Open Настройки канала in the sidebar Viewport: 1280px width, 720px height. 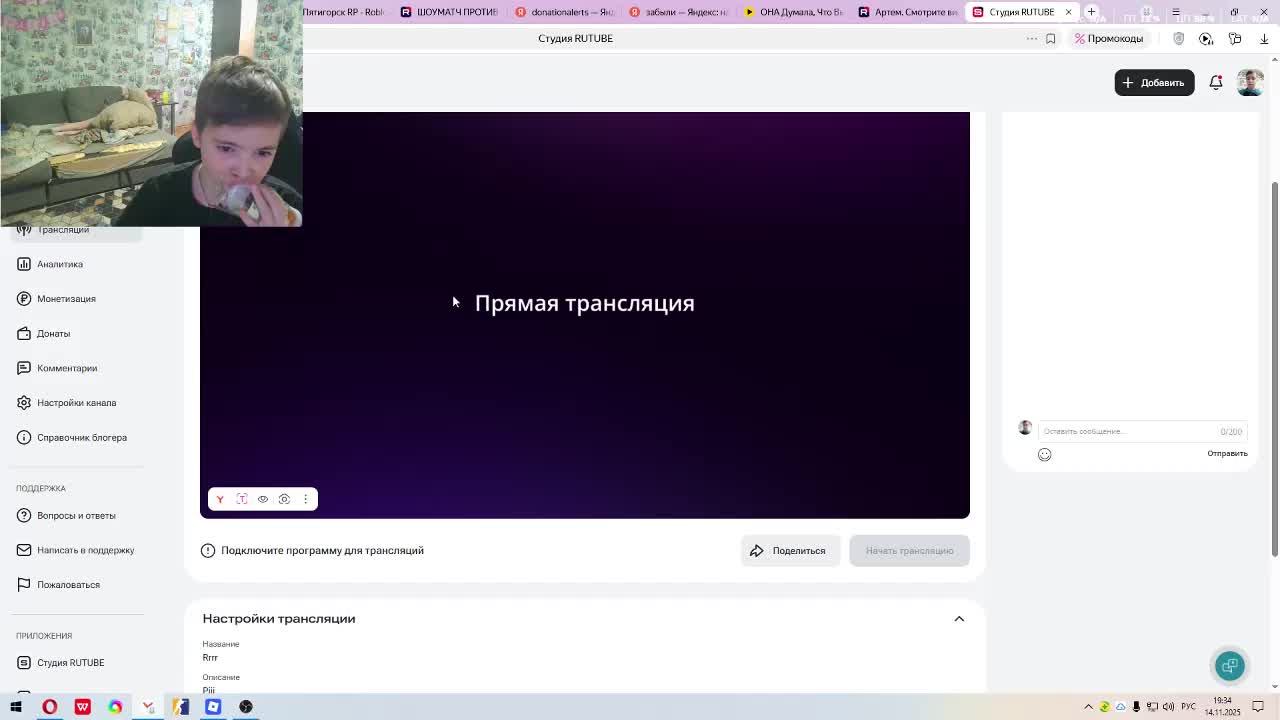click(76, 403)
